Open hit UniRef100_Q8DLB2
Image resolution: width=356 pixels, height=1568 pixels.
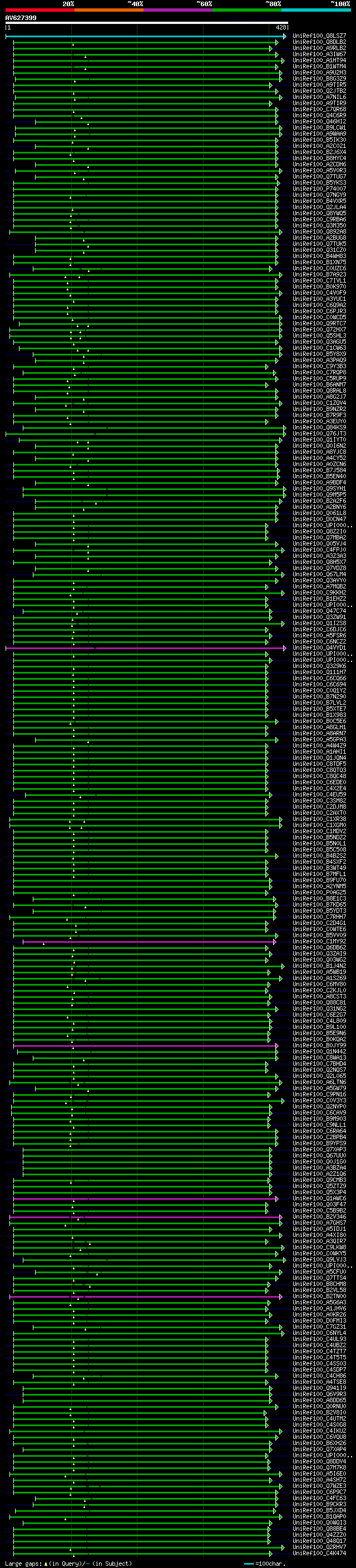coord(319,42)
